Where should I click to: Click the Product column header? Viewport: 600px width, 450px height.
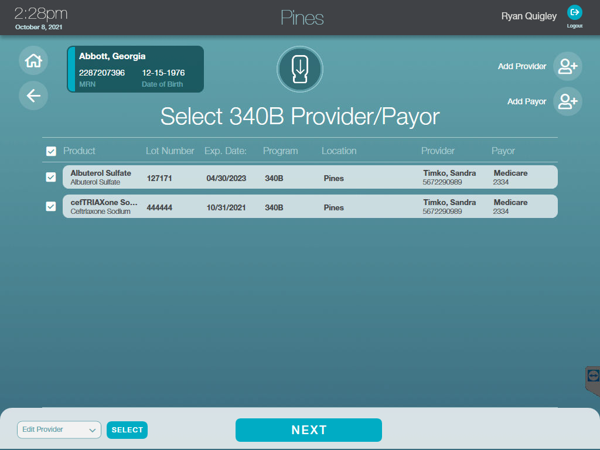(79, 151)
